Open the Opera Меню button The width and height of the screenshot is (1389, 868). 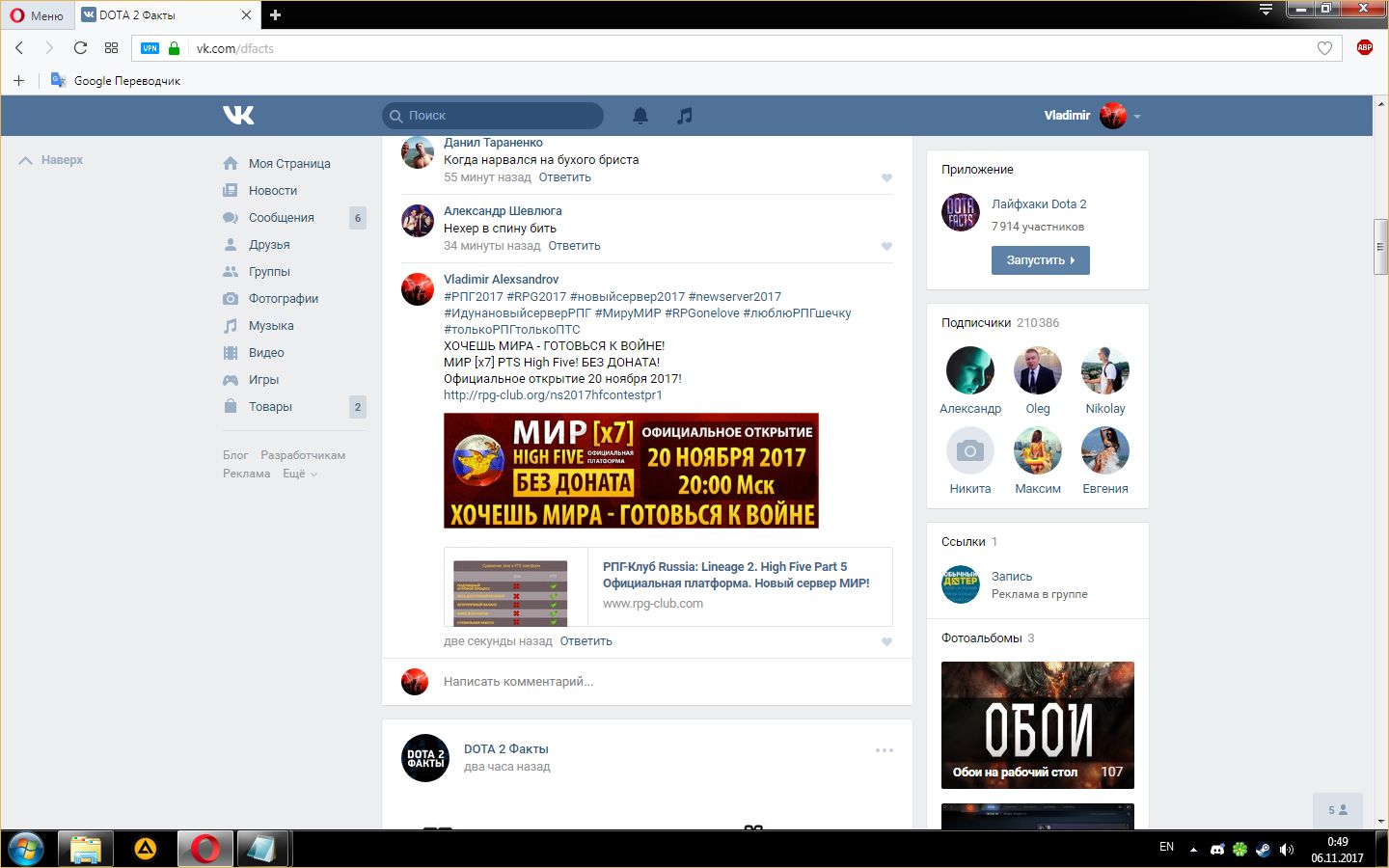[37, 15]
